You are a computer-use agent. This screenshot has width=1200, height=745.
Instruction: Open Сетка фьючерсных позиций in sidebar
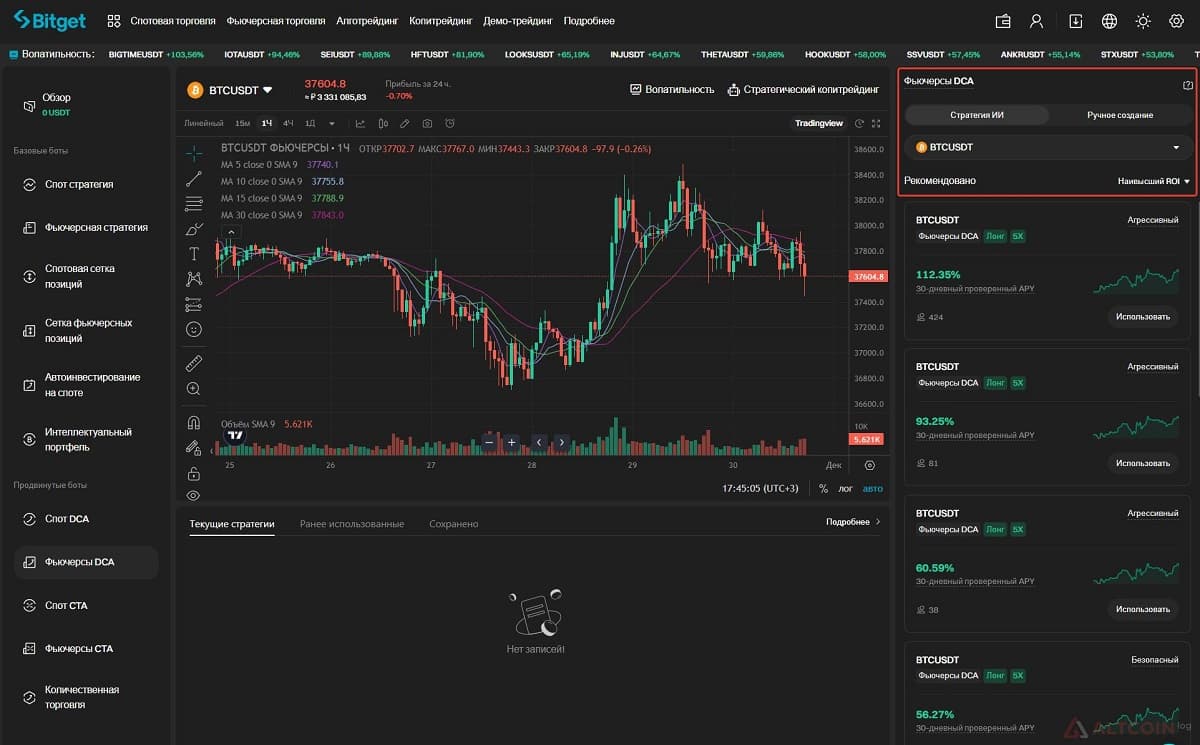coord(86,331)
